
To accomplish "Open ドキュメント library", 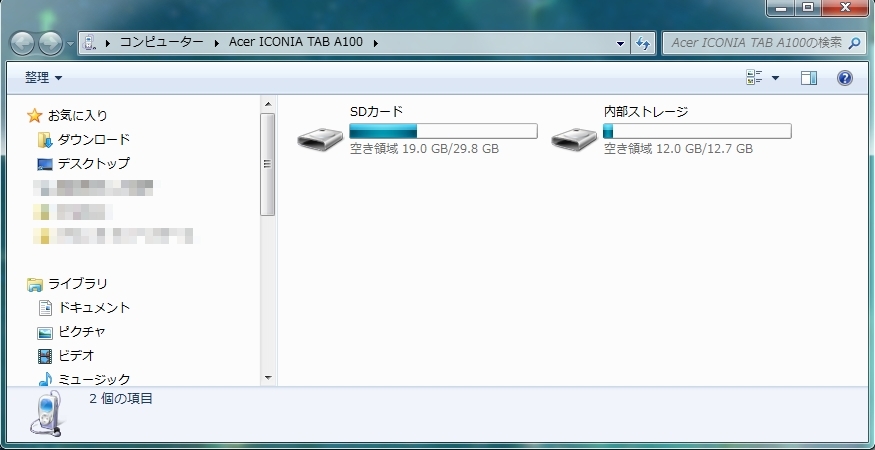I will click(x=94, y=308).
